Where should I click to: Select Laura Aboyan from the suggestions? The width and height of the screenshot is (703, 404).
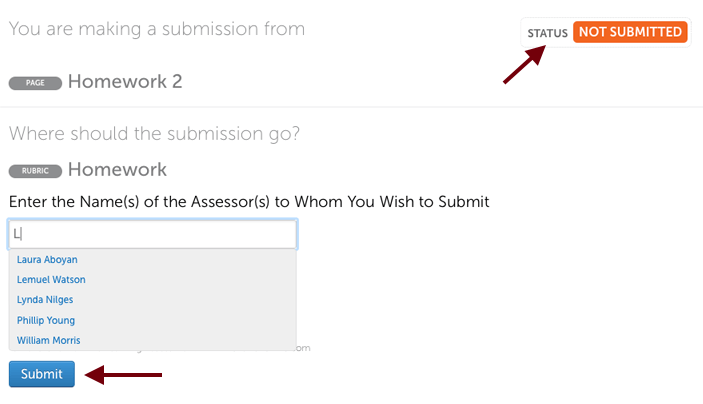tap(47, 260)
